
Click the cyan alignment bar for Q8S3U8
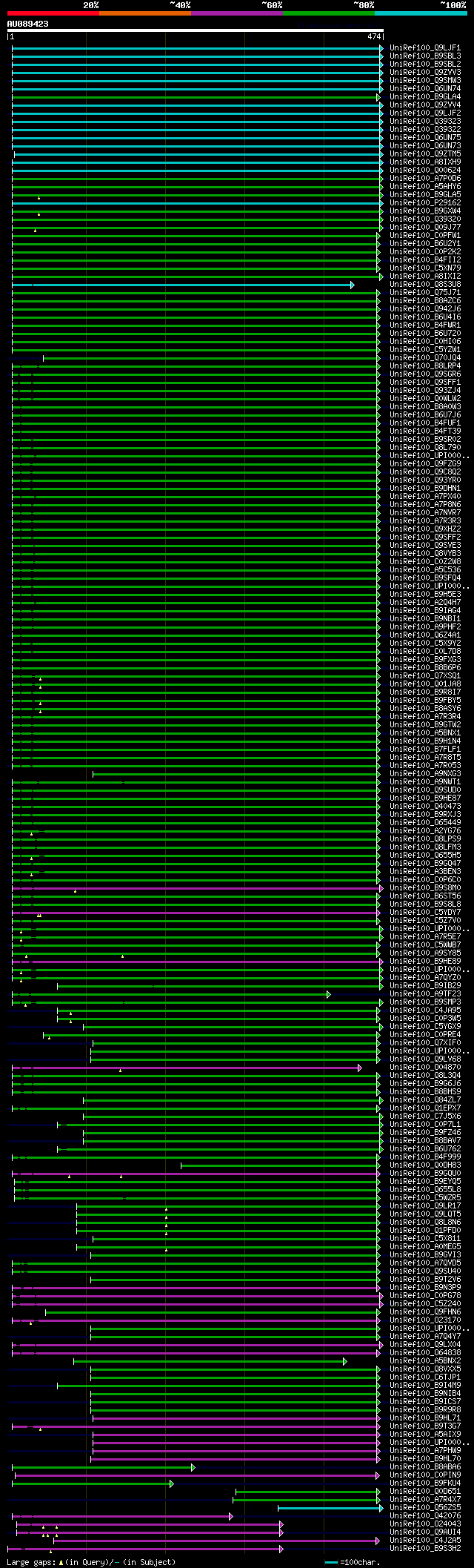click(183, 285)
